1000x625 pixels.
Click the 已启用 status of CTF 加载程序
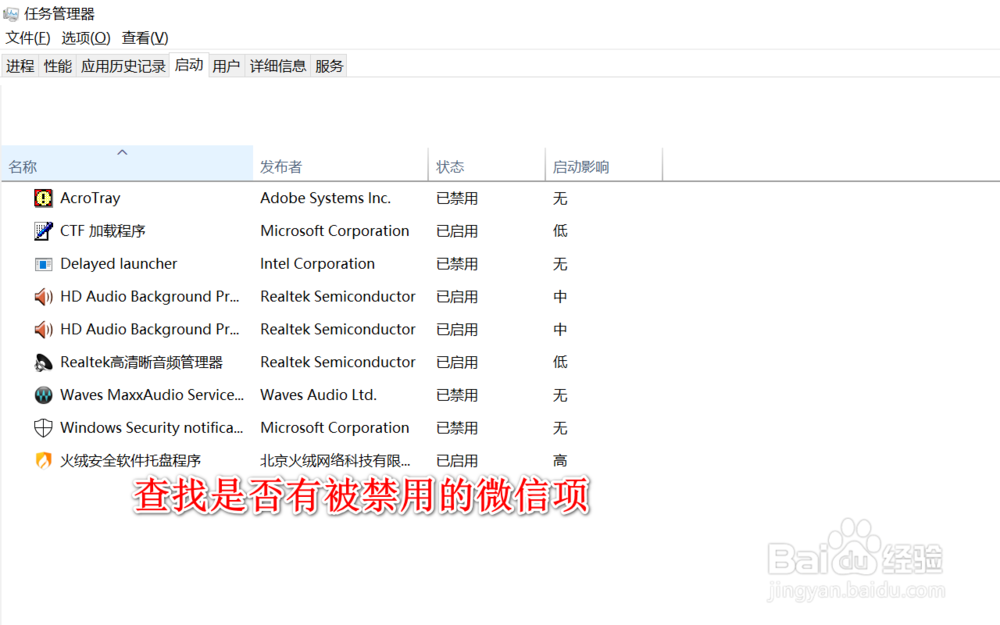pyautogui.click(x=457, y=231)
